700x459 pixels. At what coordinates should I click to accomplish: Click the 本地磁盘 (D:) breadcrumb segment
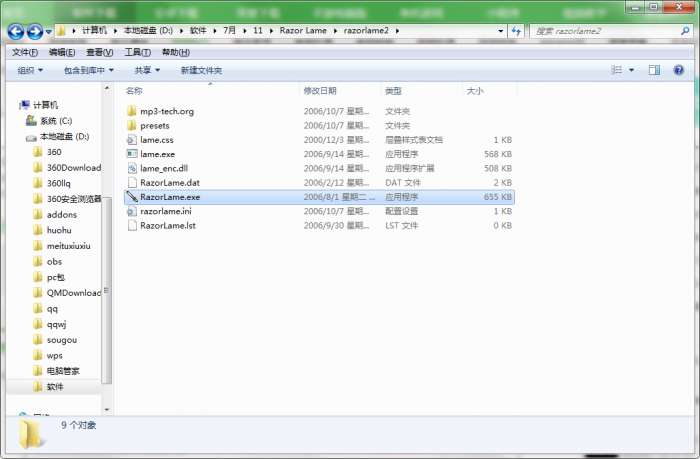148,30
